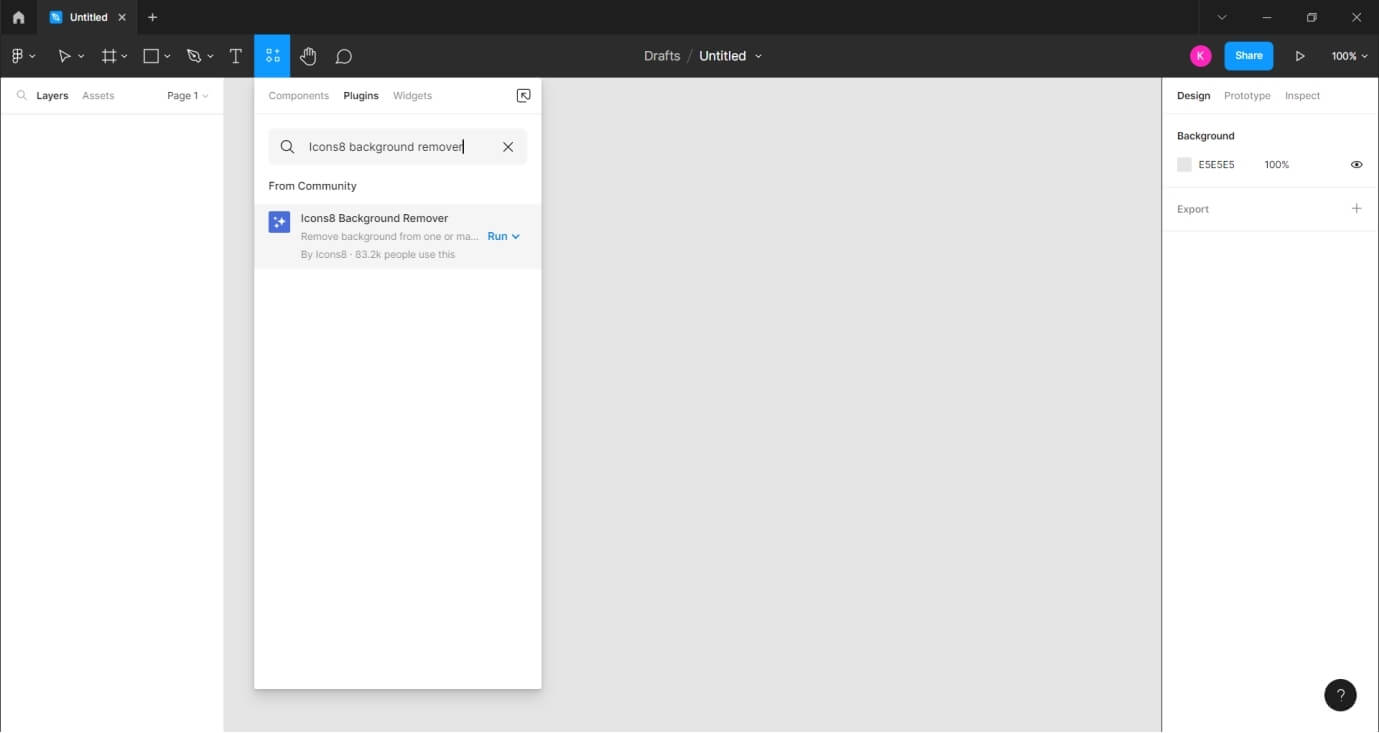Open the help question mark button
This screenshot has height=733, width=1379.
(1341, 695)
